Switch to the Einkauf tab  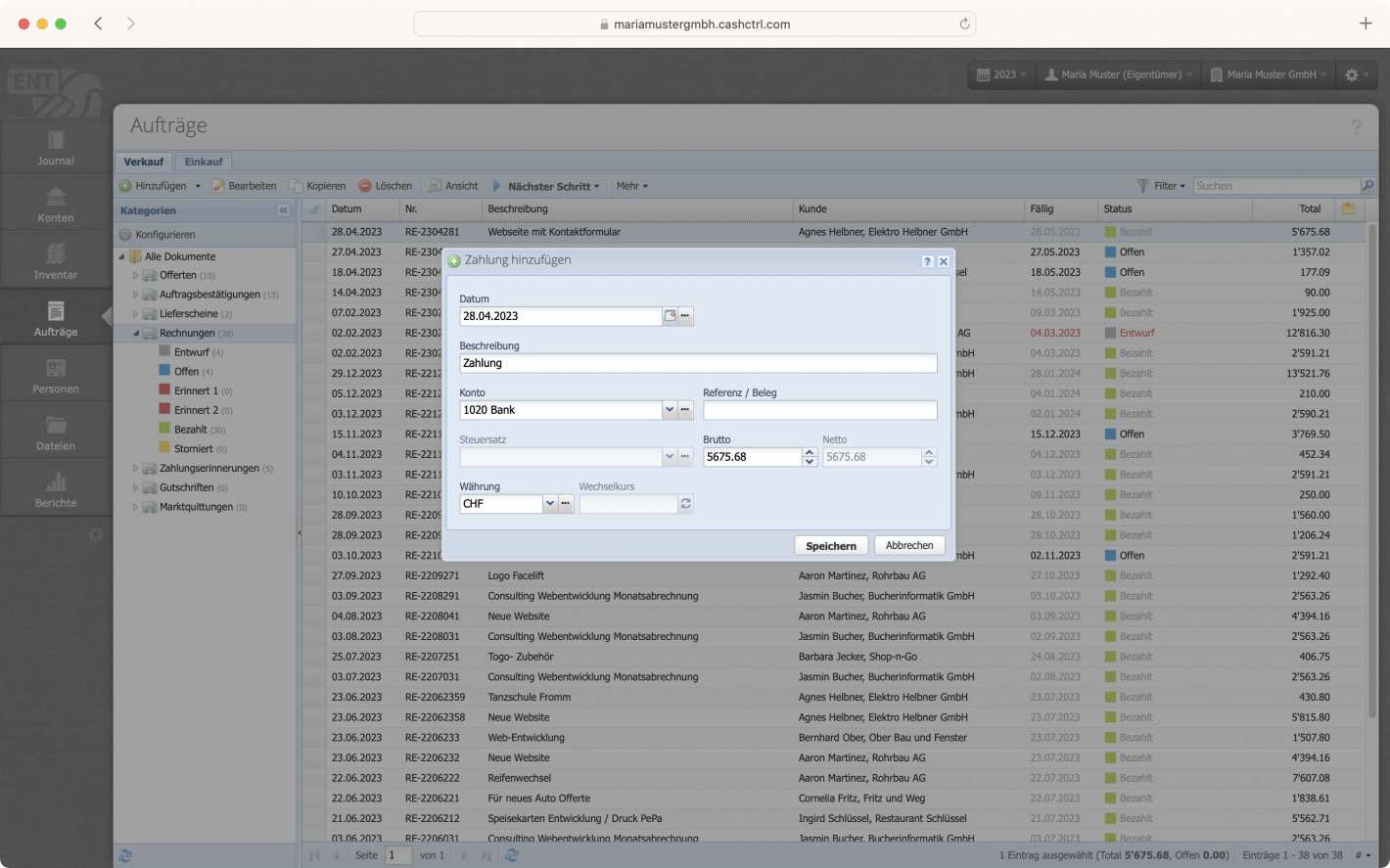tap(204, 161)
